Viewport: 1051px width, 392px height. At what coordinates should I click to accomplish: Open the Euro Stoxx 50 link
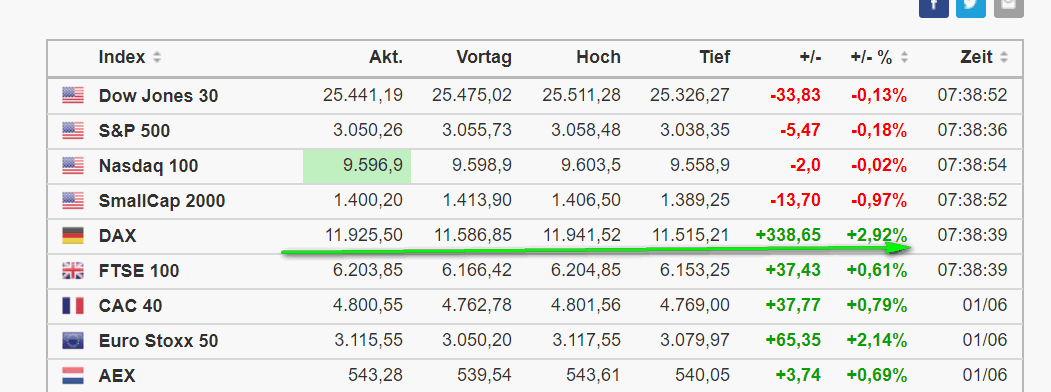pyautogui.click(x=158, y=341)
